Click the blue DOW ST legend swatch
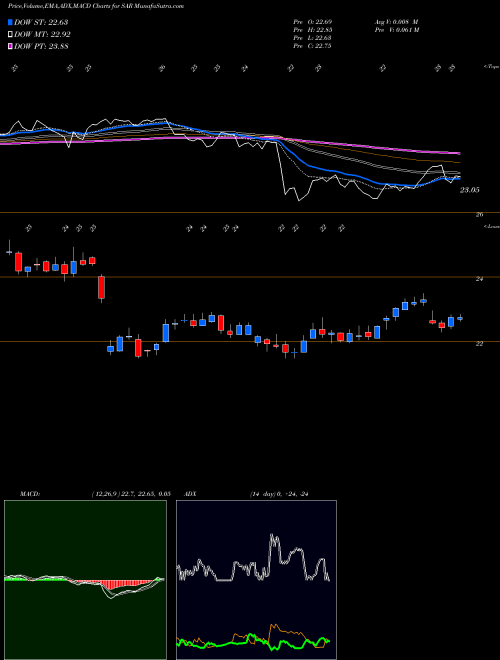Image resolution: width=500 pixels, height=660 pixels. pos(10,22)
